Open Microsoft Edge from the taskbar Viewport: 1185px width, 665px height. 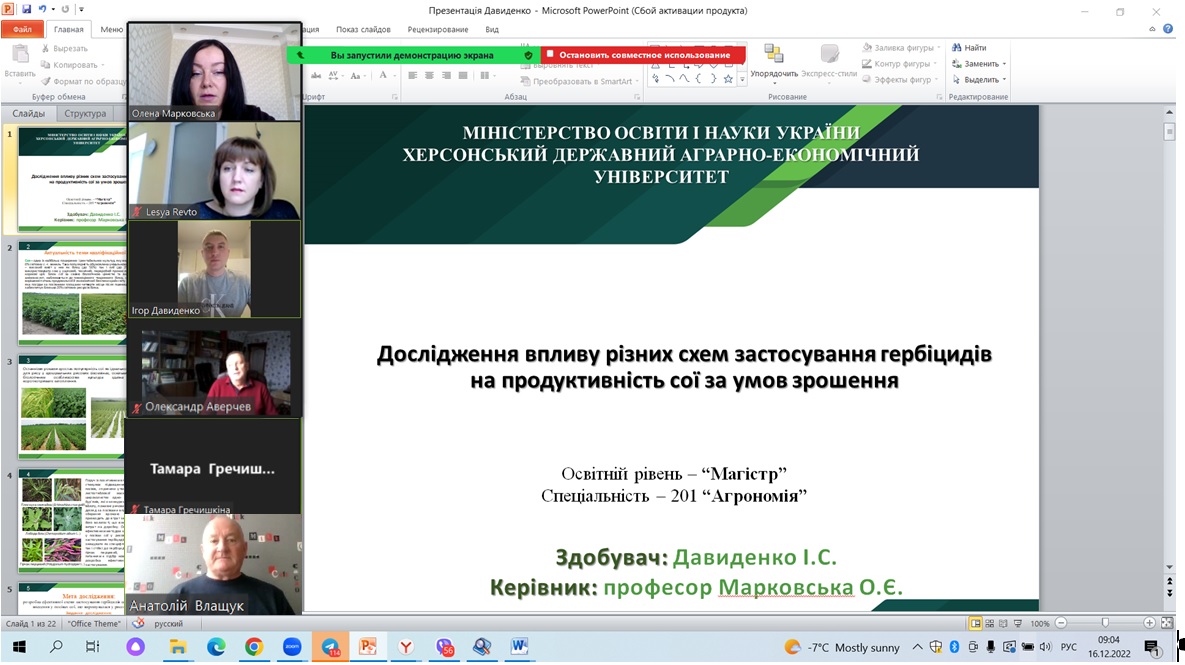point(216,647)
